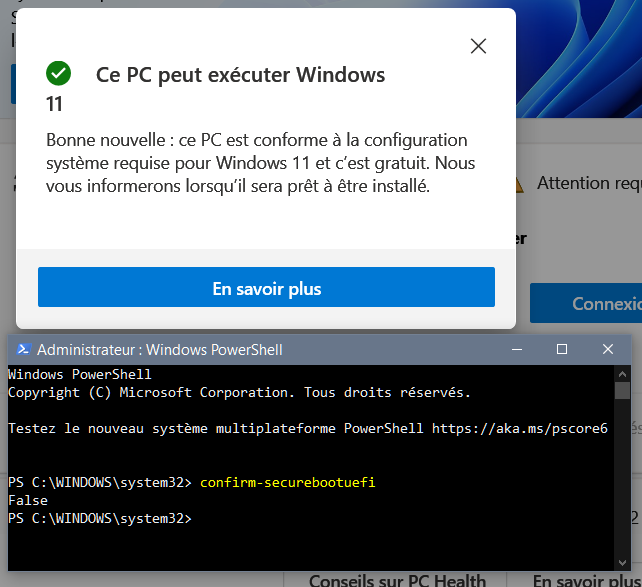Click the PowerShell icon in title bar

23,350
